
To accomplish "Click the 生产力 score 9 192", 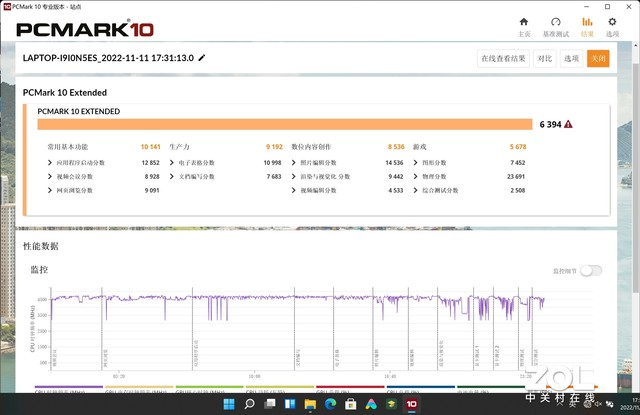I will (274, 147).
